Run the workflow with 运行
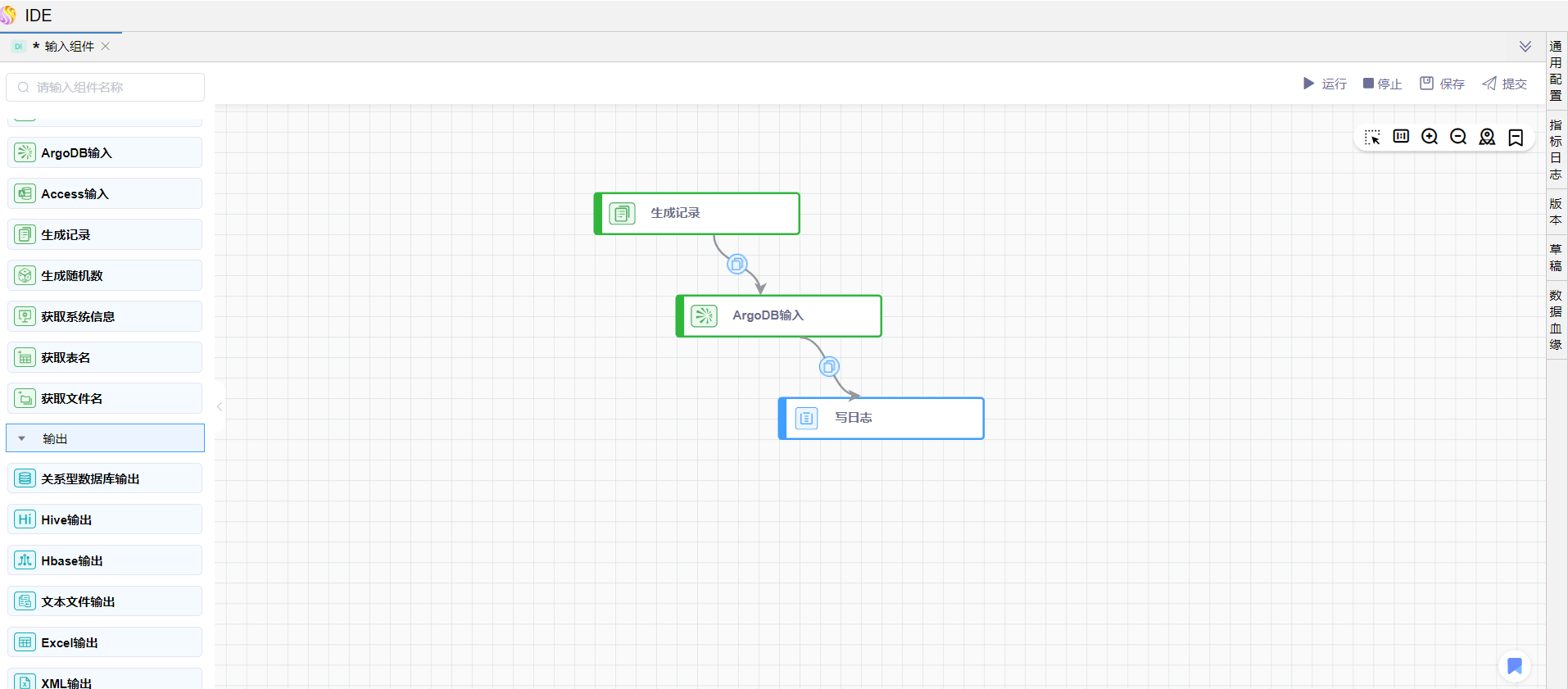 tap(1325, 84)
